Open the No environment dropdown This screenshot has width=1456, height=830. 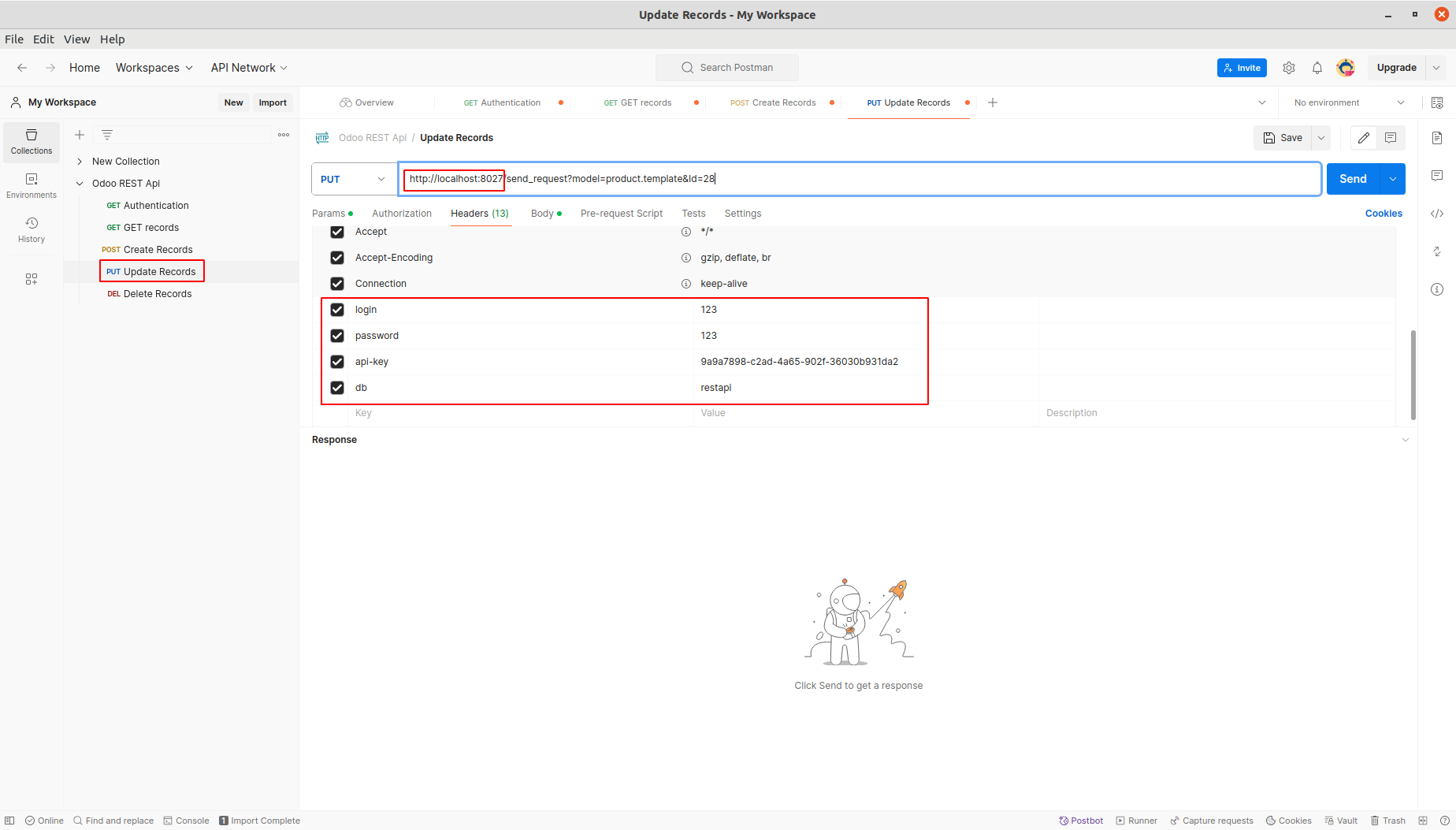1348,102
